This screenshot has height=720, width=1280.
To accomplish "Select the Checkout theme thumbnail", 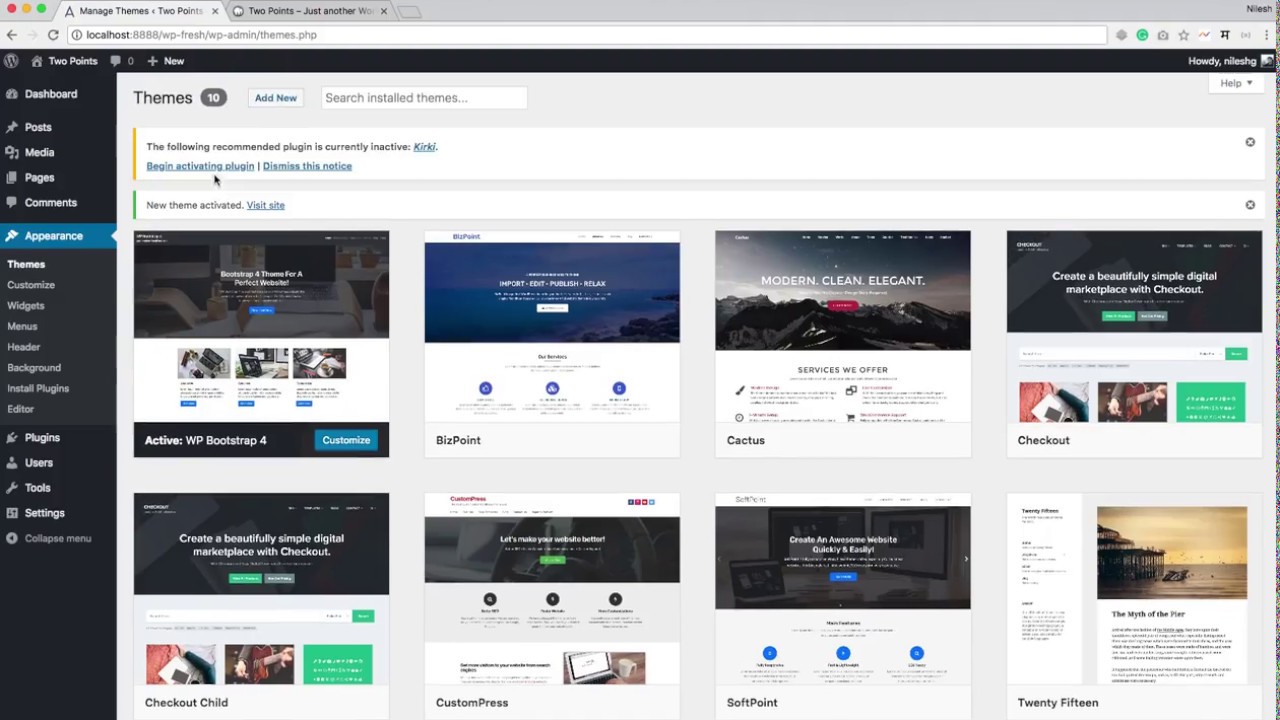I will [x=1134, y=327].
